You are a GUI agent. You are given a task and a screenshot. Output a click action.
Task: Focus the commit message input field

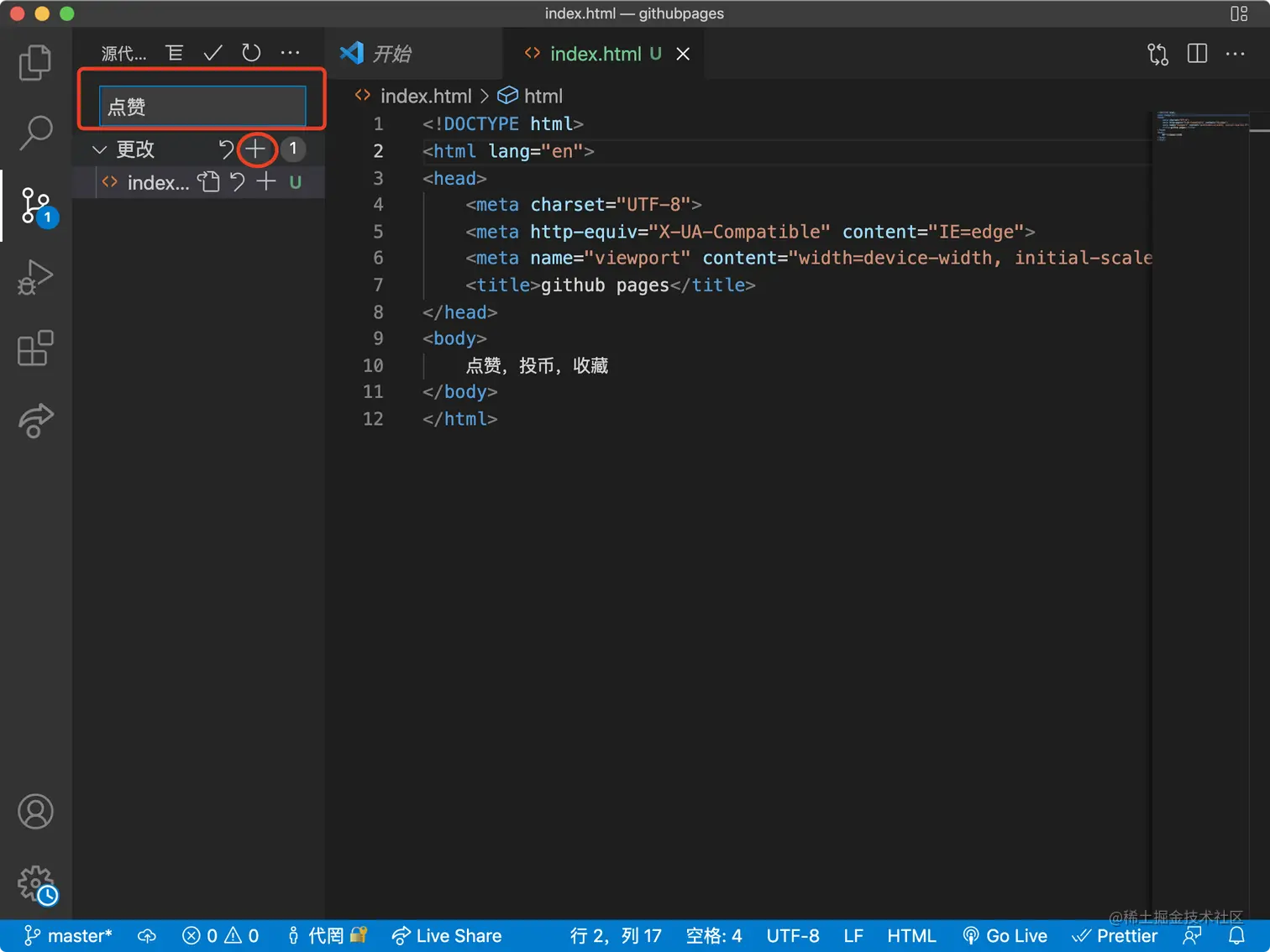point(202,107)
